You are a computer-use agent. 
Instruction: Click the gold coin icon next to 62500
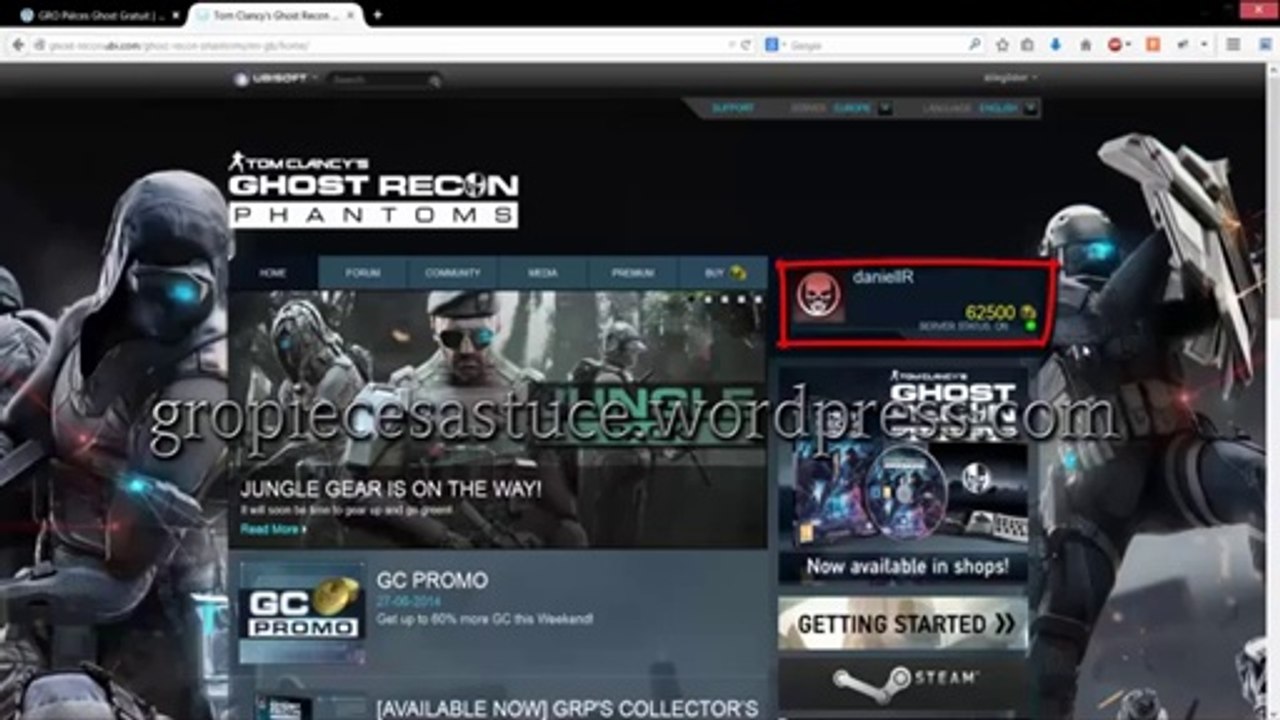[x=1027, y=313]
